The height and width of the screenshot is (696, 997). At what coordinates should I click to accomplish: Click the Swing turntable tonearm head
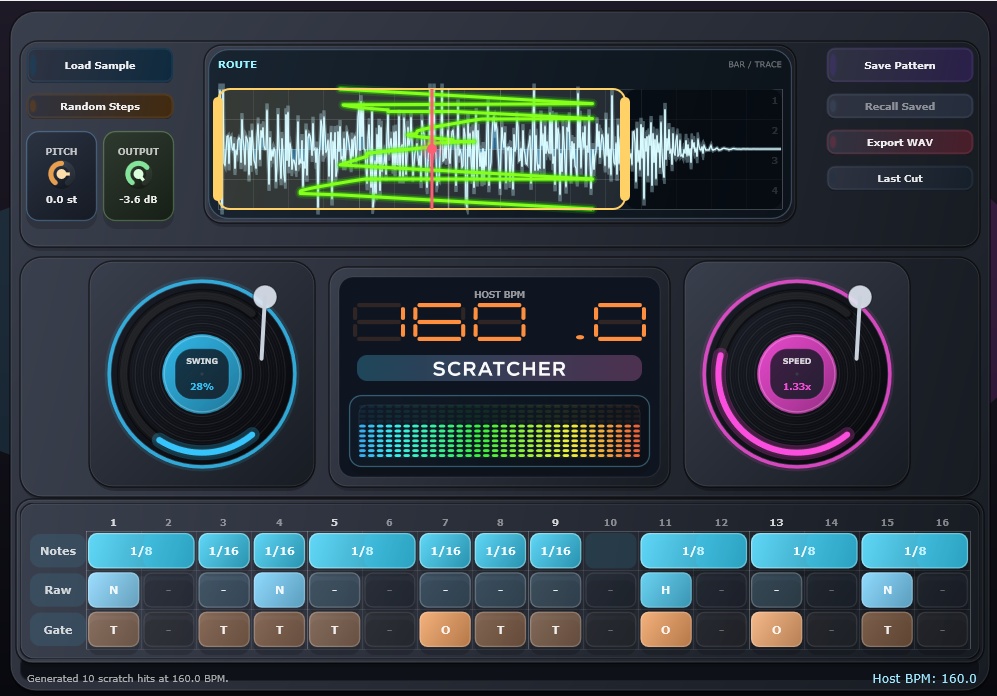pyautogui.click(x=265, y=297)
